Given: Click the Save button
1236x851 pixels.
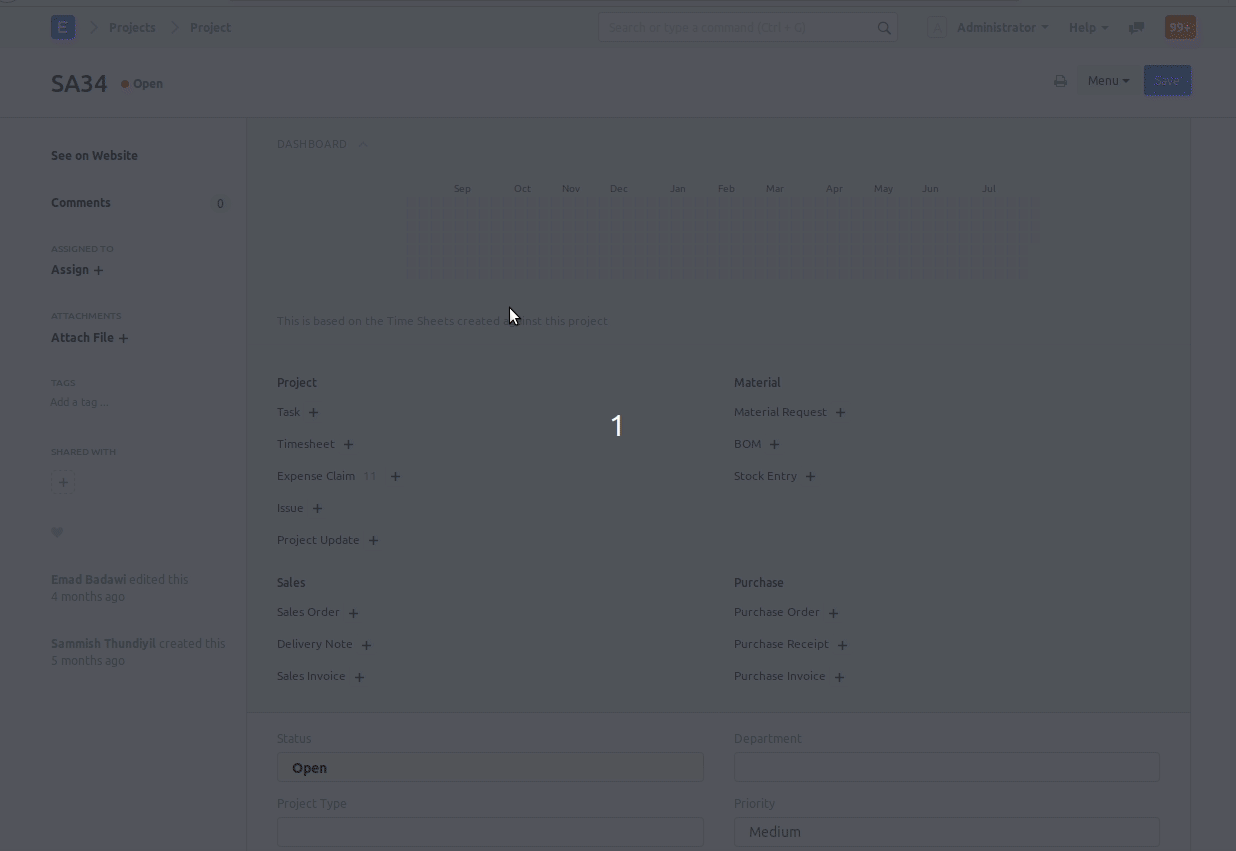Looking at the screenshot, I should click(x=1166, y=80).
